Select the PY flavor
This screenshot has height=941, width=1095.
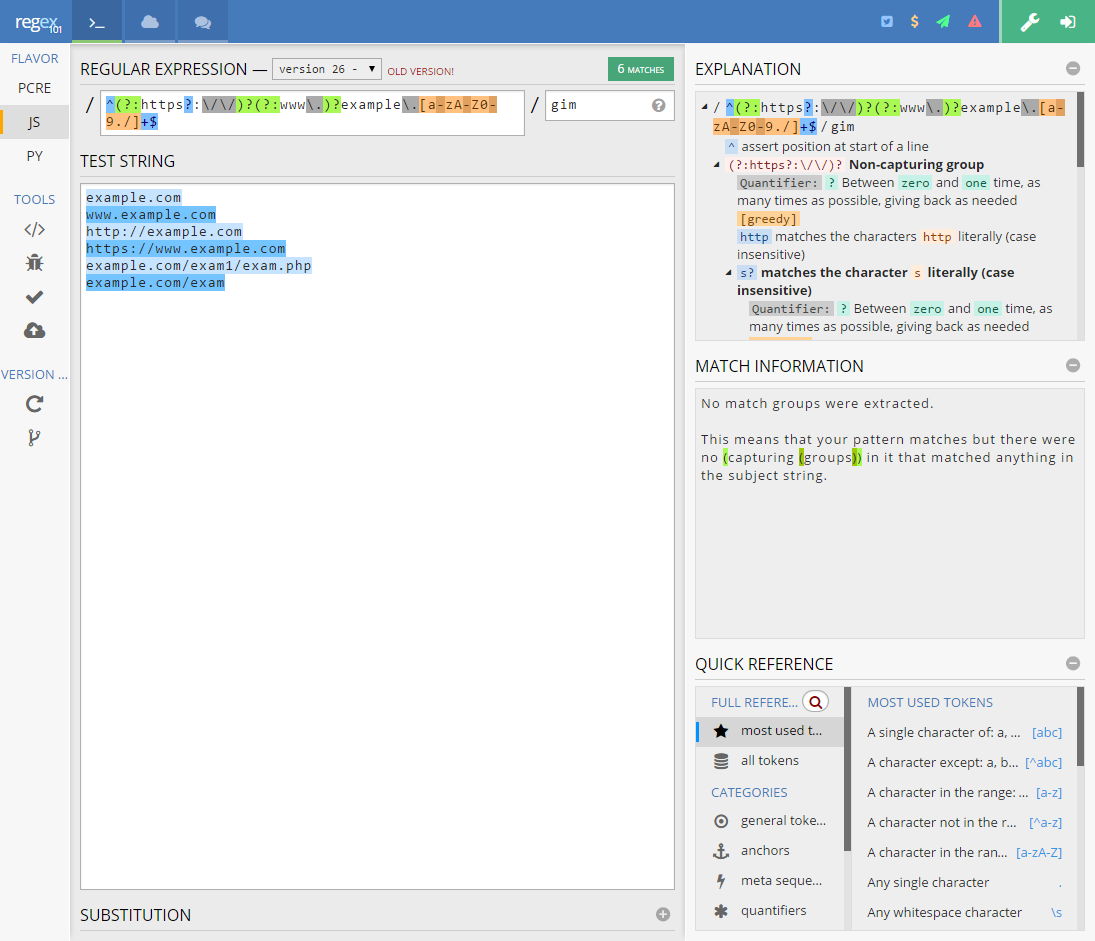coord(34,156)
